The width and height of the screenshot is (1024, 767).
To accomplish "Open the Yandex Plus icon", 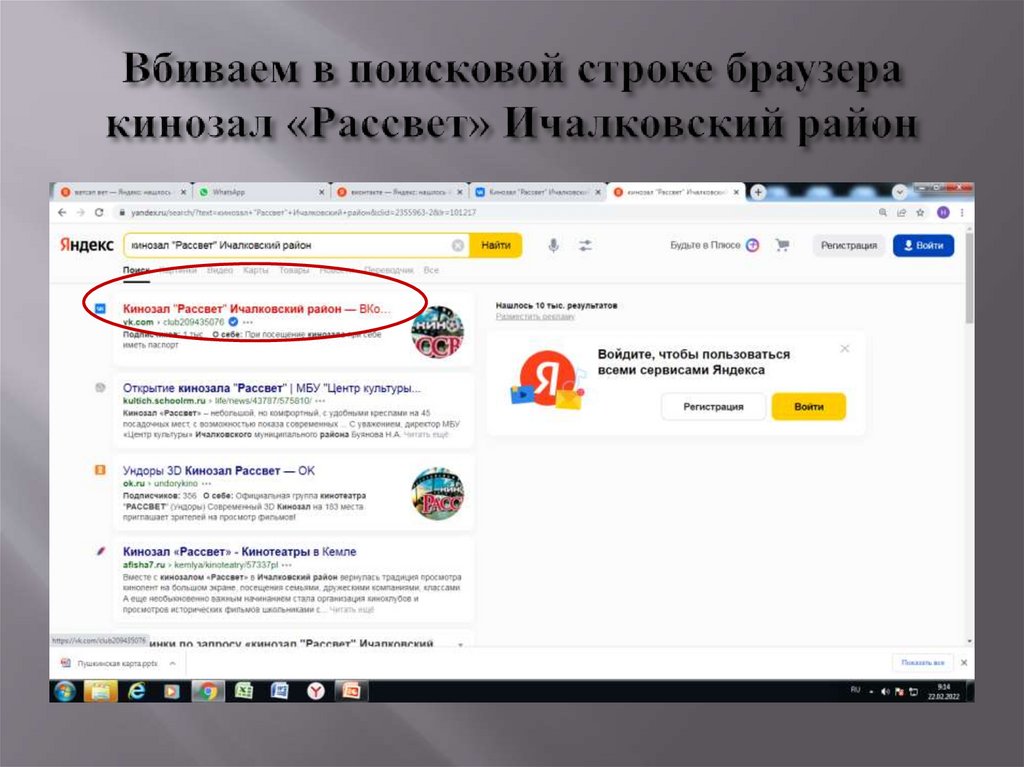I will pyautogui.click(x=753, y=246).
